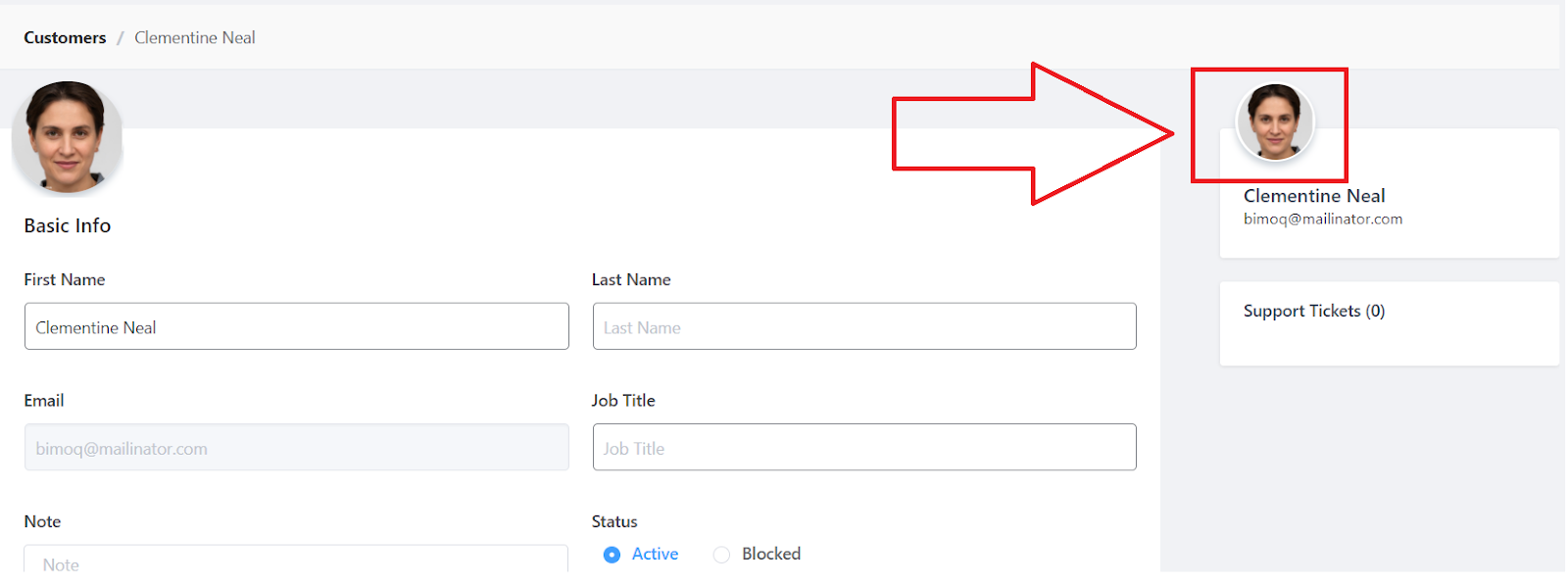Viewport: 1568px width, 586px height.
Task: Click the bimoq@mailinator.com sidebar email
Action: (1322, 220)
